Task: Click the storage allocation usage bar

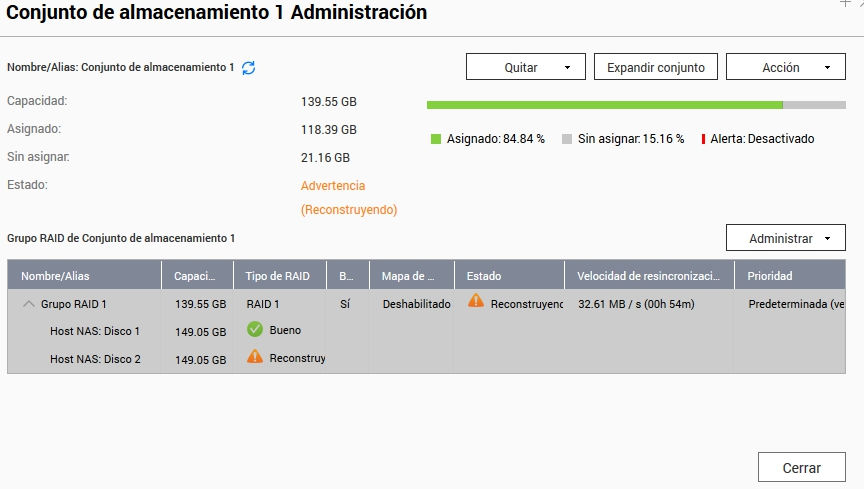Action: [636, 104]
